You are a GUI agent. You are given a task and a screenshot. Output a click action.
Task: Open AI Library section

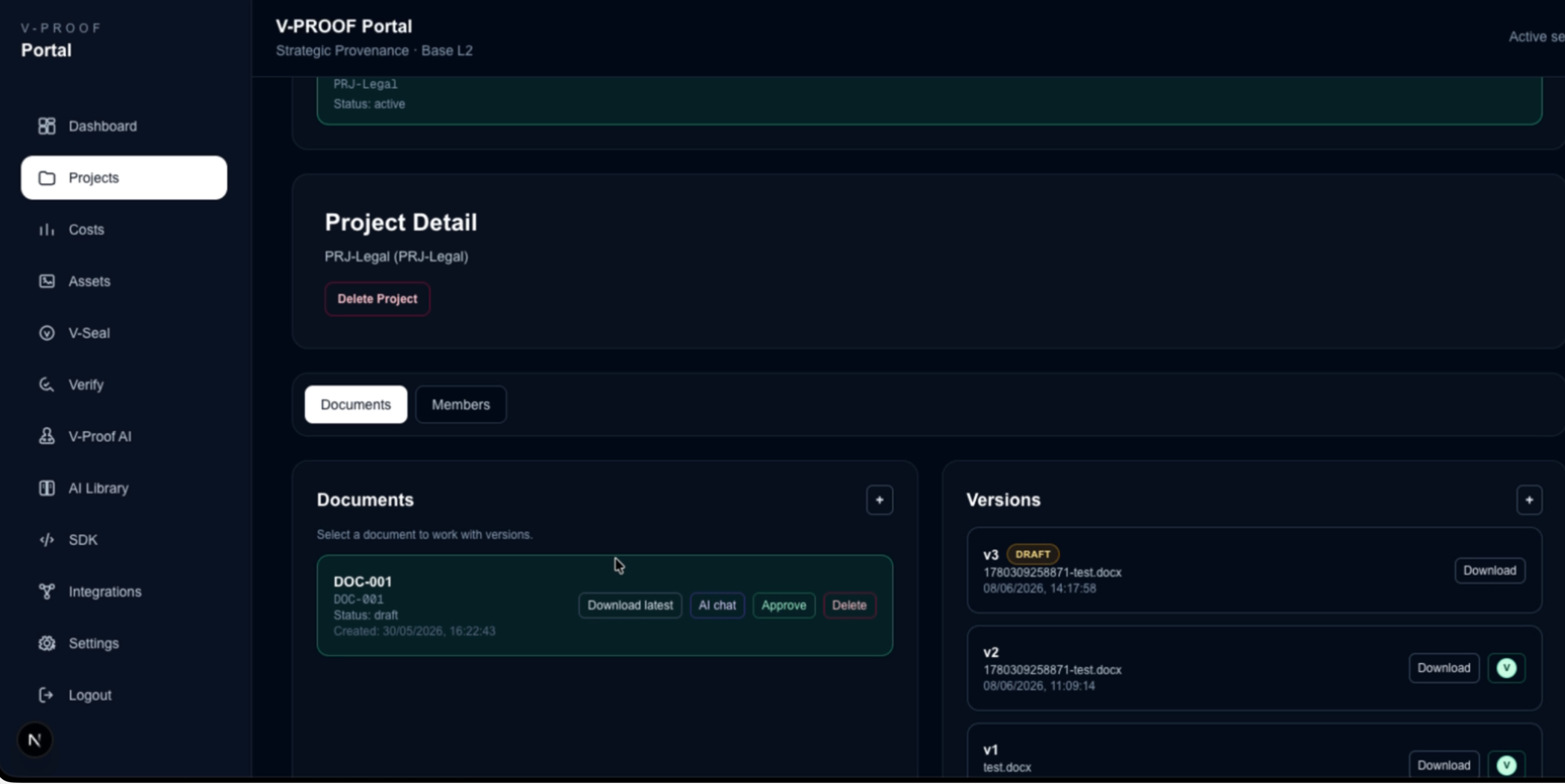point(124,488)
